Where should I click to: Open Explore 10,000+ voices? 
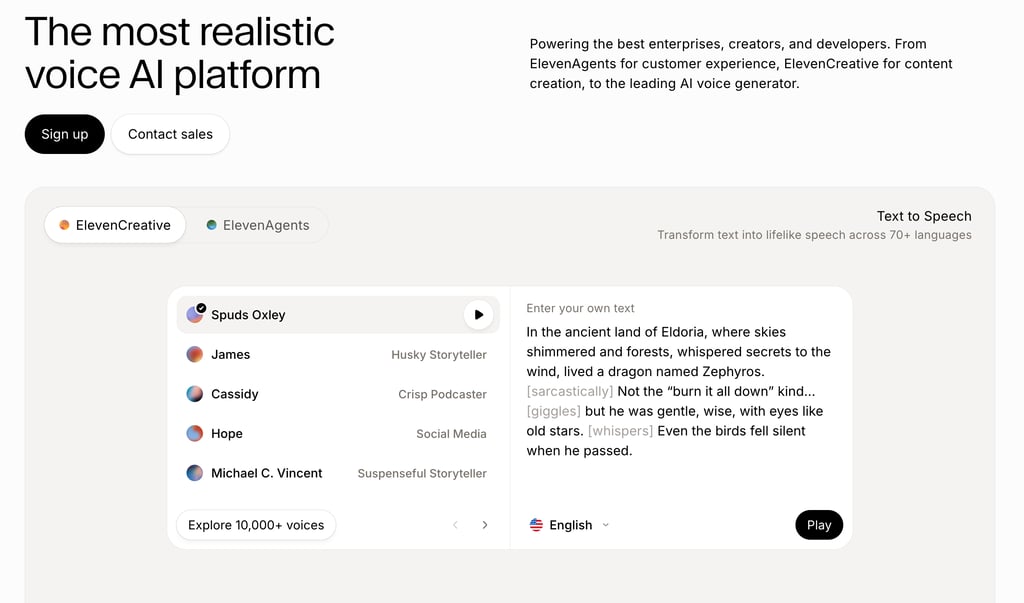tap(256, 525)
